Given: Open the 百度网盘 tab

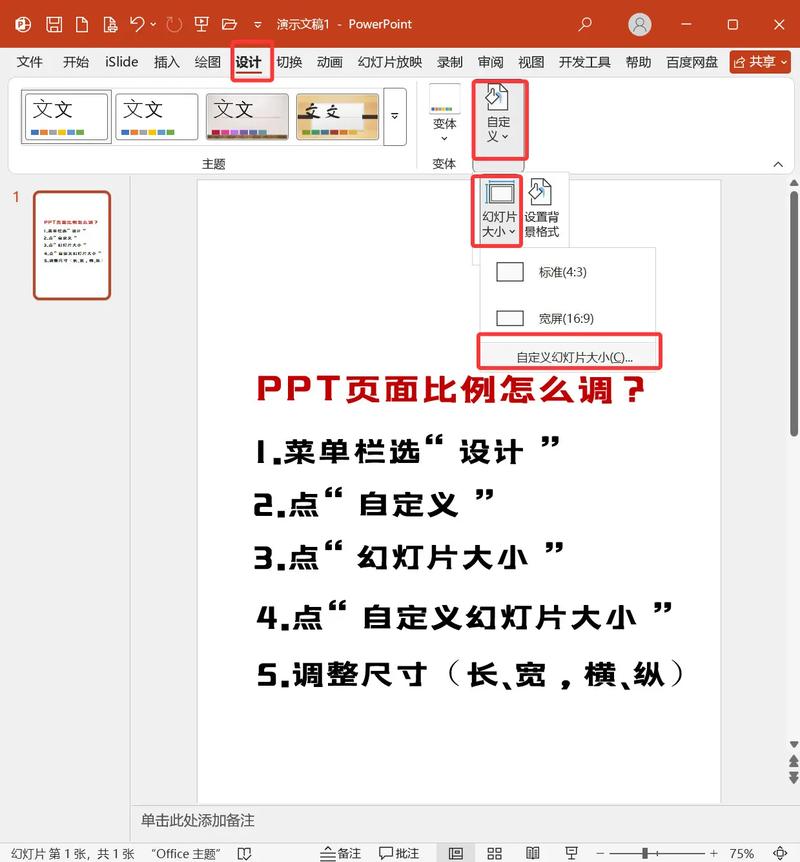Looking at the screenshot, I should (x=692, y=62).
